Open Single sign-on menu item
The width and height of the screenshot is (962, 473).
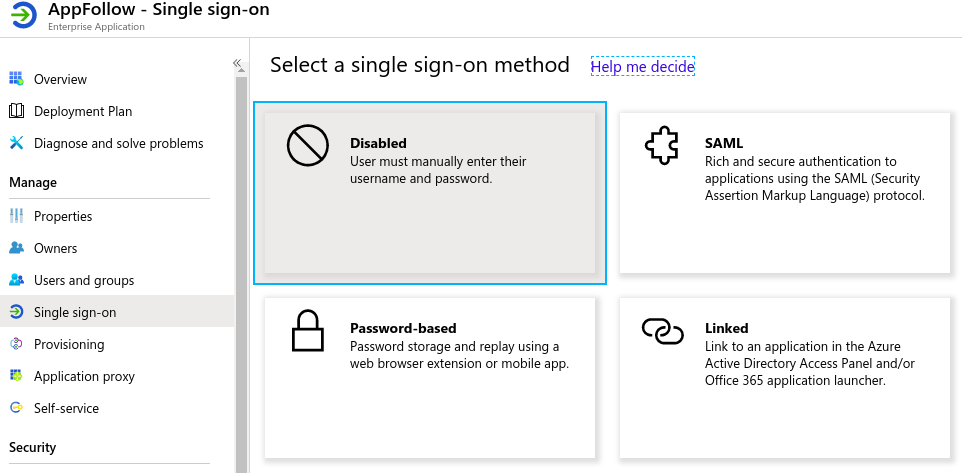click(117, 312)
